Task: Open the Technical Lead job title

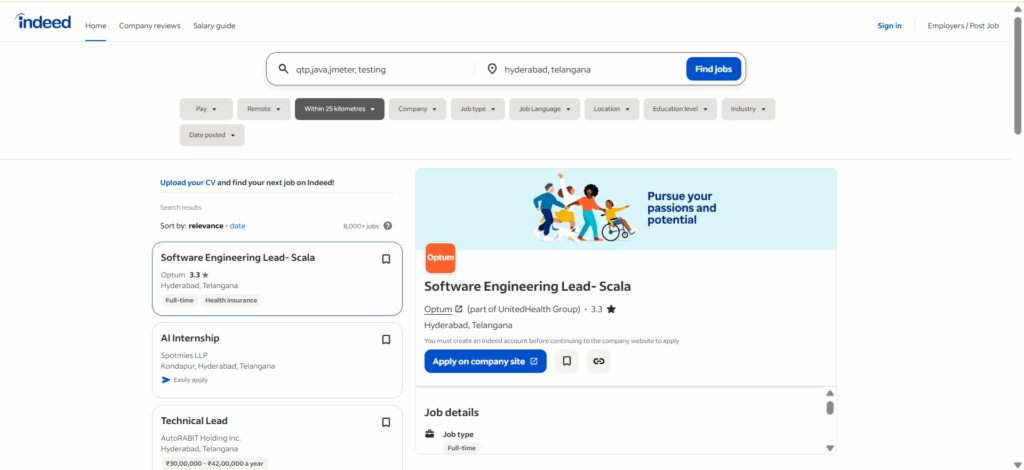Action: click(x=194, y=421)
